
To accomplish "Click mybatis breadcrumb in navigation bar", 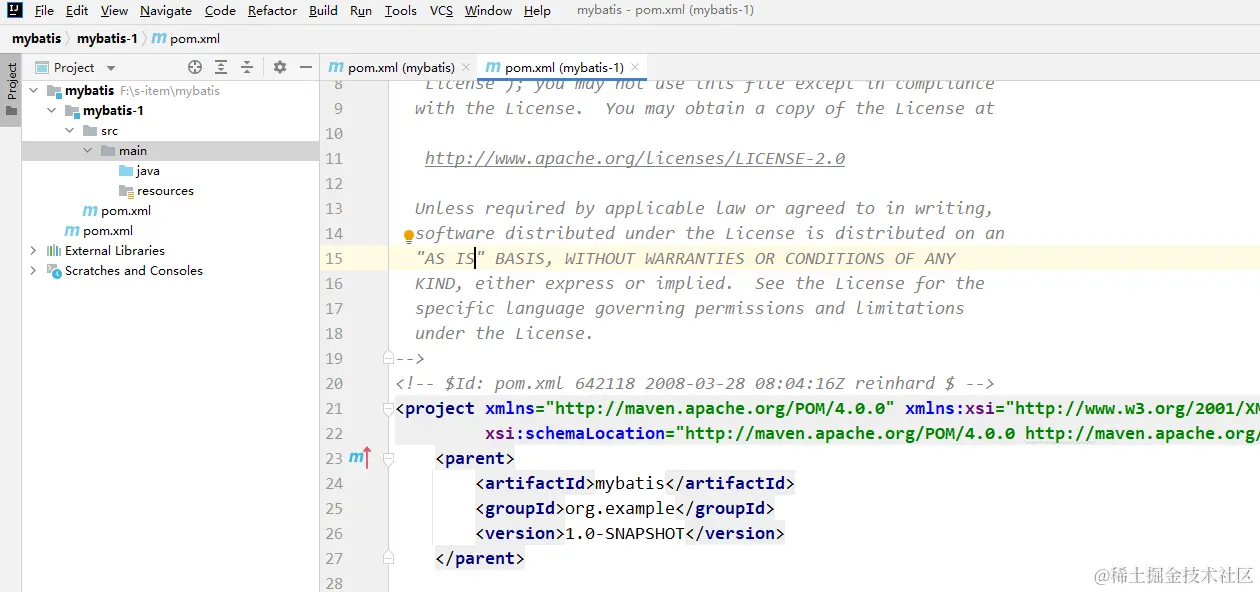I will coord(36,39).
